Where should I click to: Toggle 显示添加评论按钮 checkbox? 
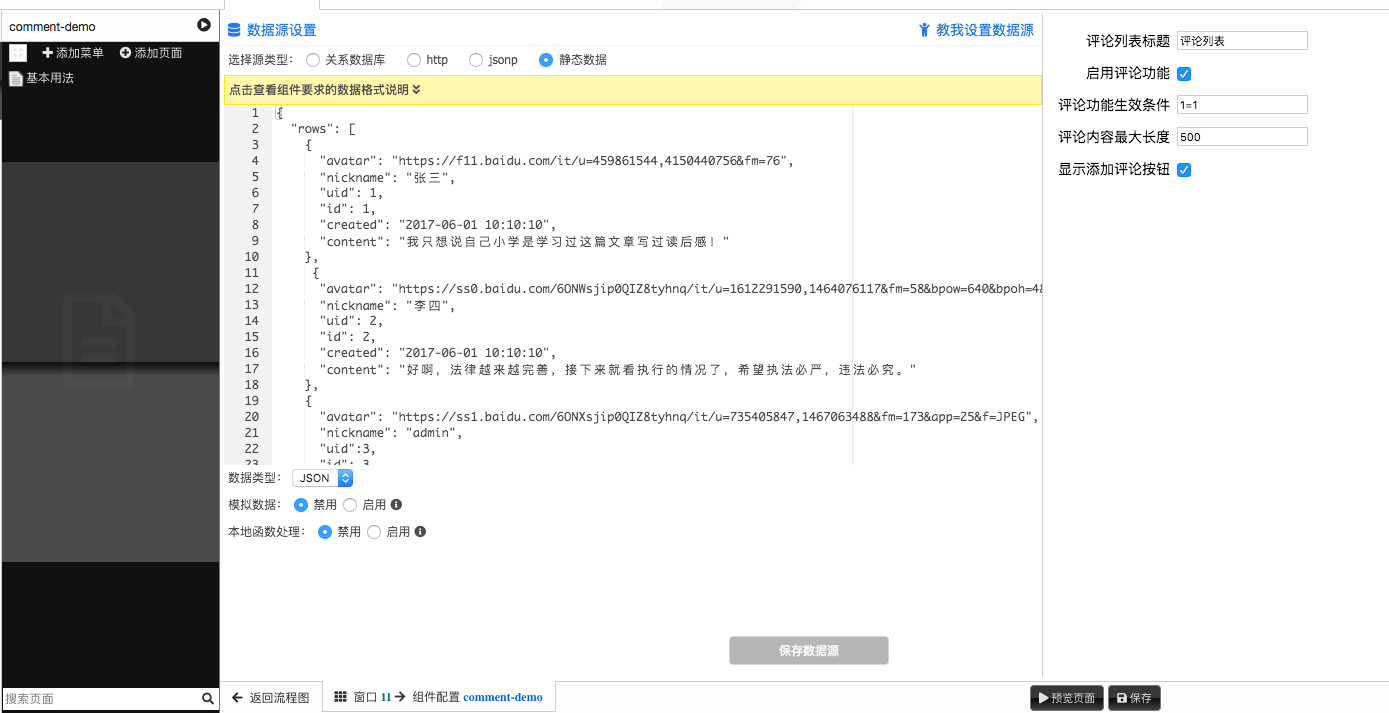(1184, 170)
